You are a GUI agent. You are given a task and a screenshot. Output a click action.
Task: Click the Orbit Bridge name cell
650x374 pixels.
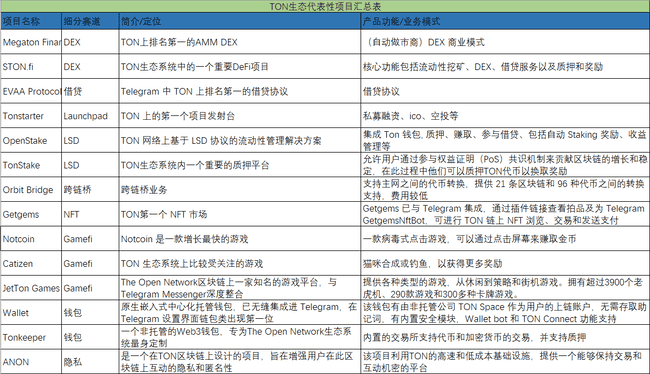pyautogui.click(x=31, y=190)
